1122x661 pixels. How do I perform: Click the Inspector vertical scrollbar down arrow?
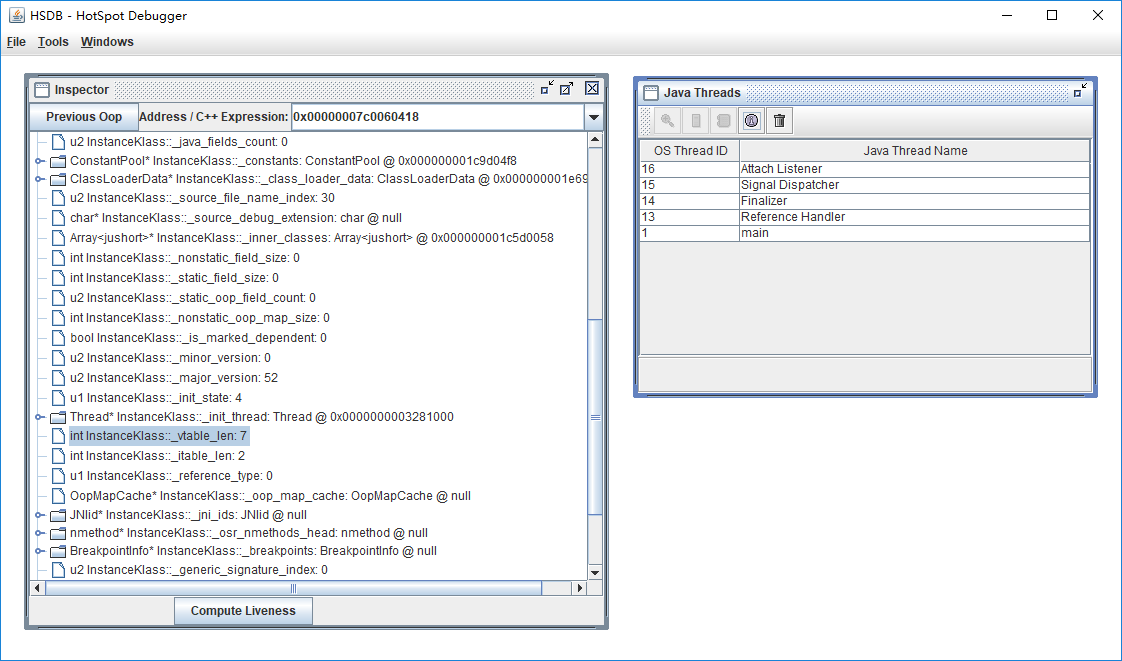[x=595, y=572]
